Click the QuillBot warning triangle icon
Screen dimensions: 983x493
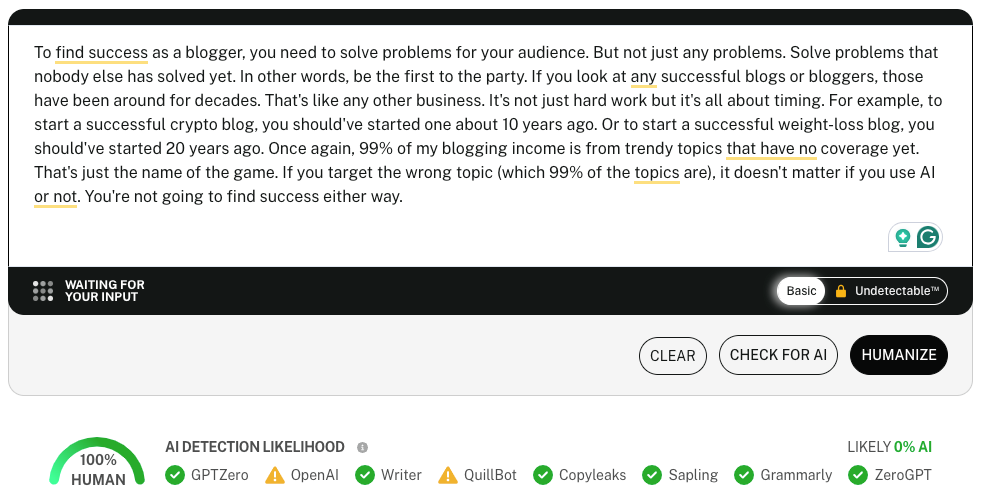click(448, 475)
